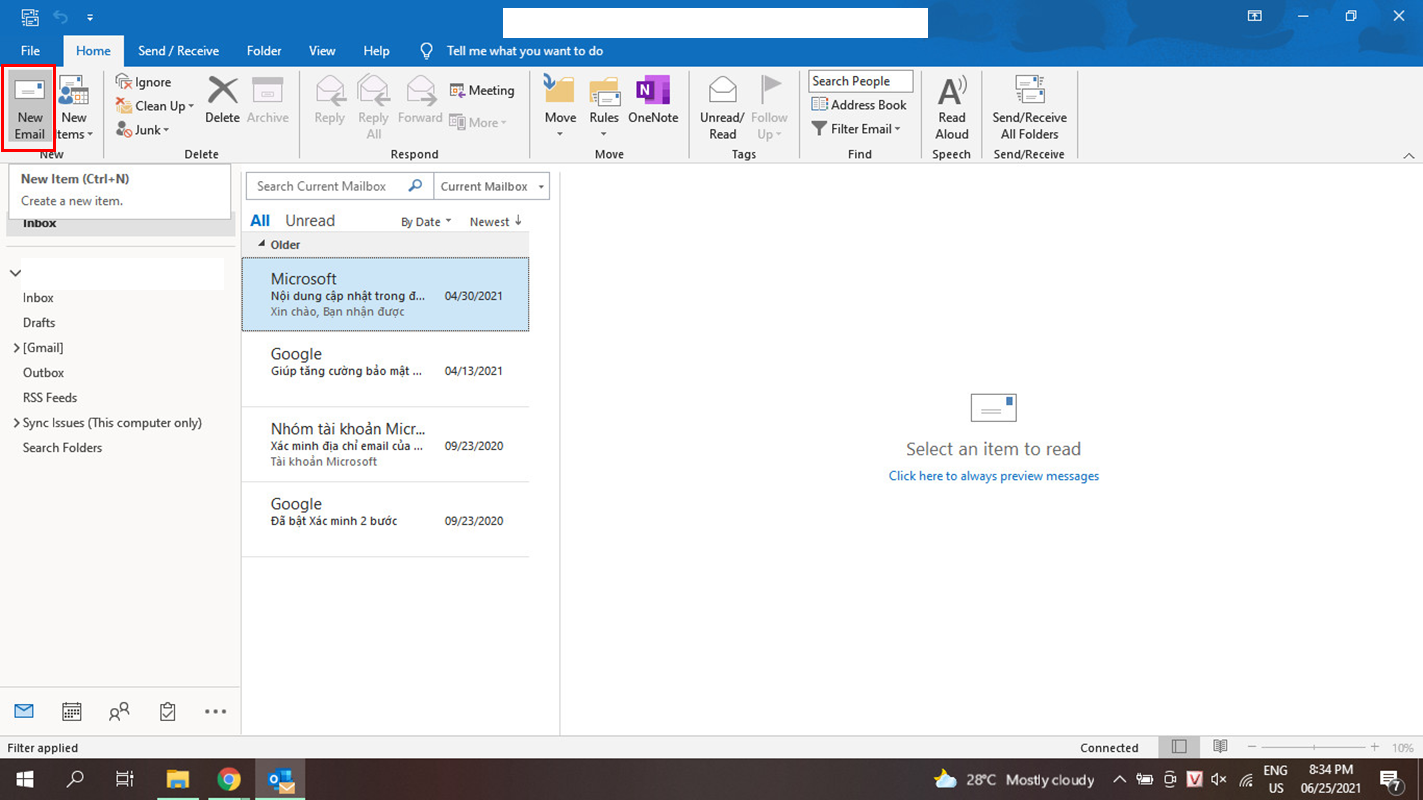Expand the [Gmail] folder
This screenshot has height=800, width=1423.
pos(16,348)
